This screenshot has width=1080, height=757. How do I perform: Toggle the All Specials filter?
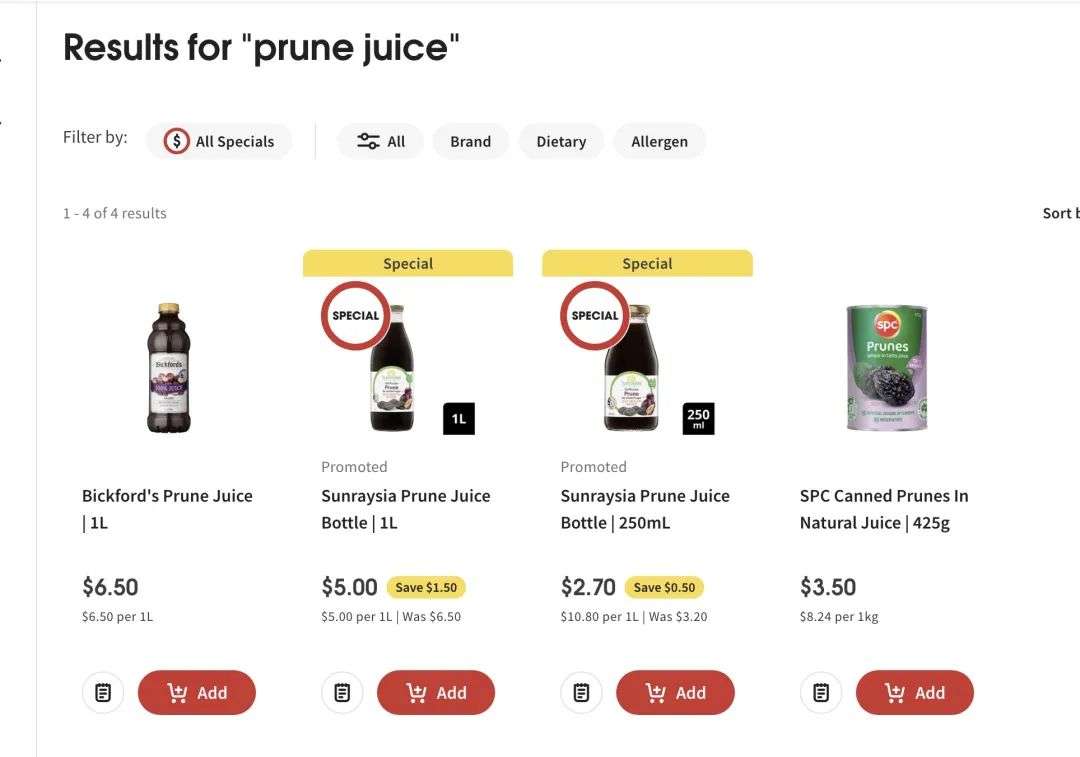click(x=219, y=141)
